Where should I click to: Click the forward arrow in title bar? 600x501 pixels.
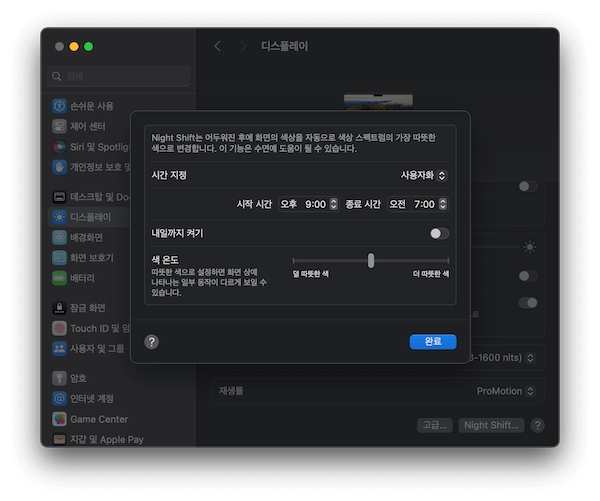[x=243, y=46]
